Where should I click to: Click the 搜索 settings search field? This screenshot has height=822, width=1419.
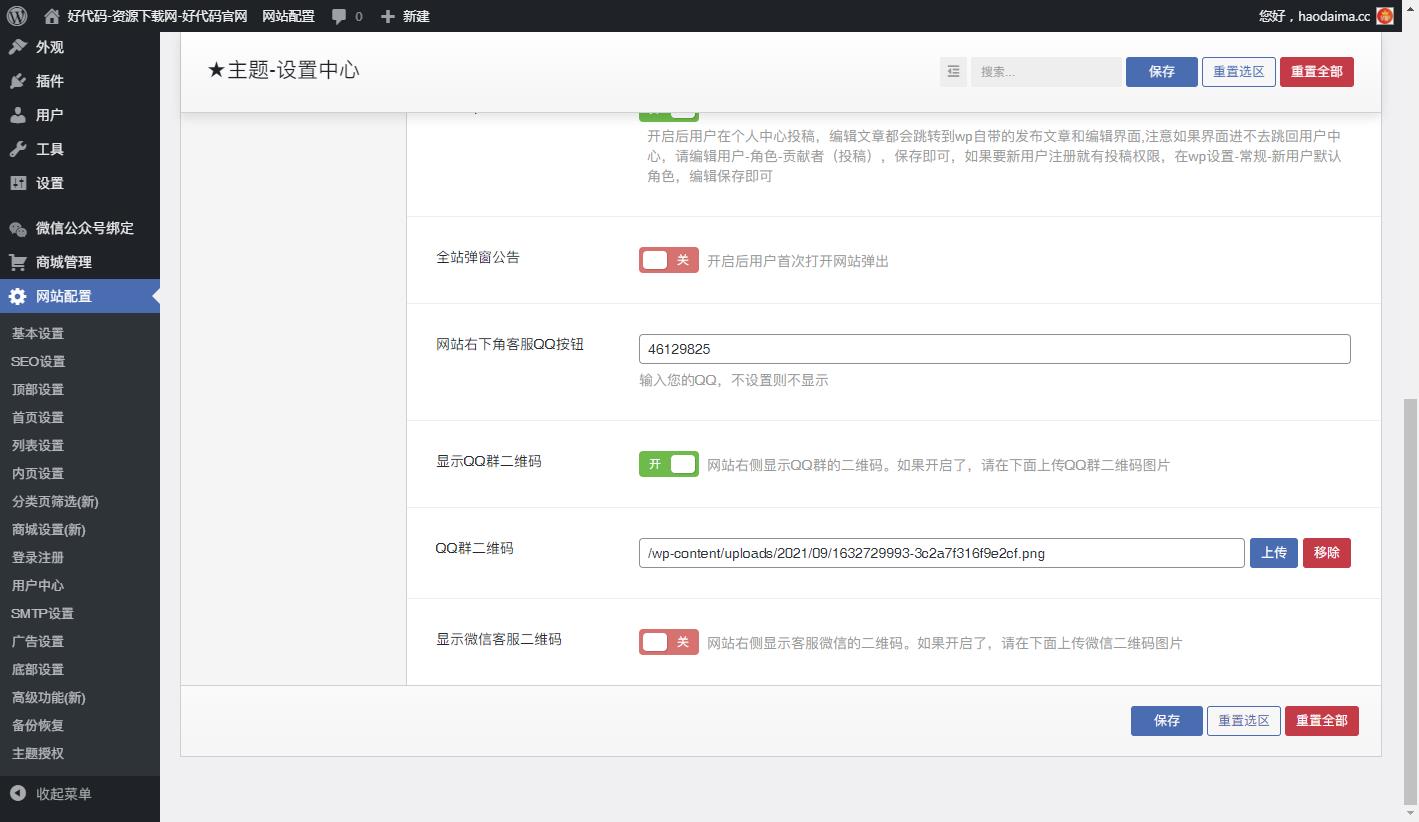pyautogui.click(x=1045, y=72)
